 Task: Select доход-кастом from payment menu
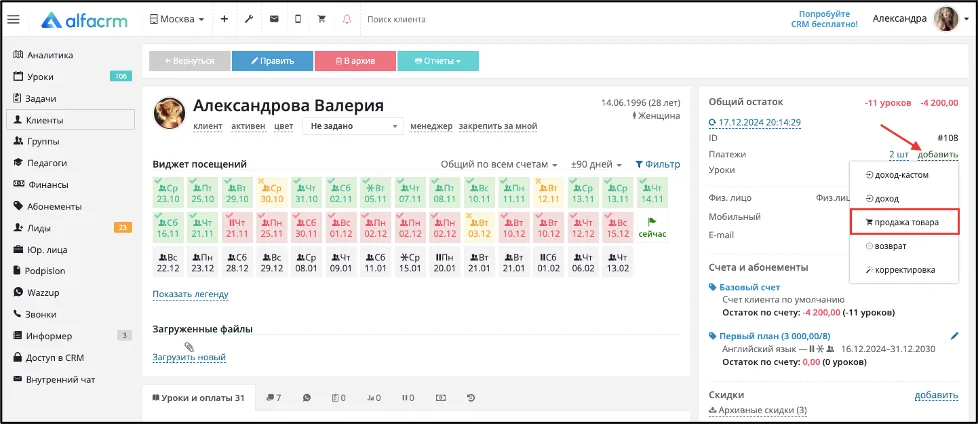click(x=903, y=175)
